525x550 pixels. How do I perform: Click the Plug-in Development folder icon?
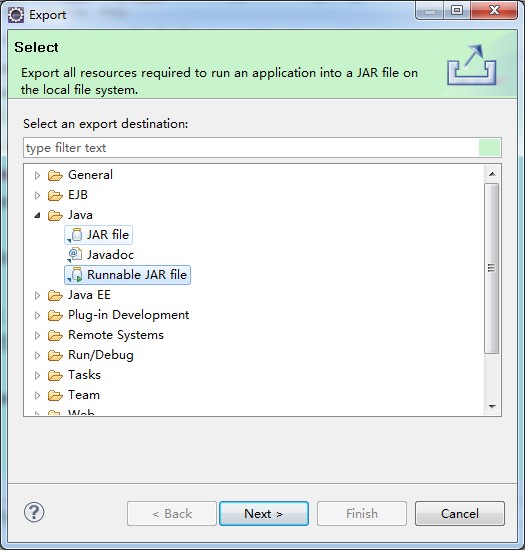point(55,315)
